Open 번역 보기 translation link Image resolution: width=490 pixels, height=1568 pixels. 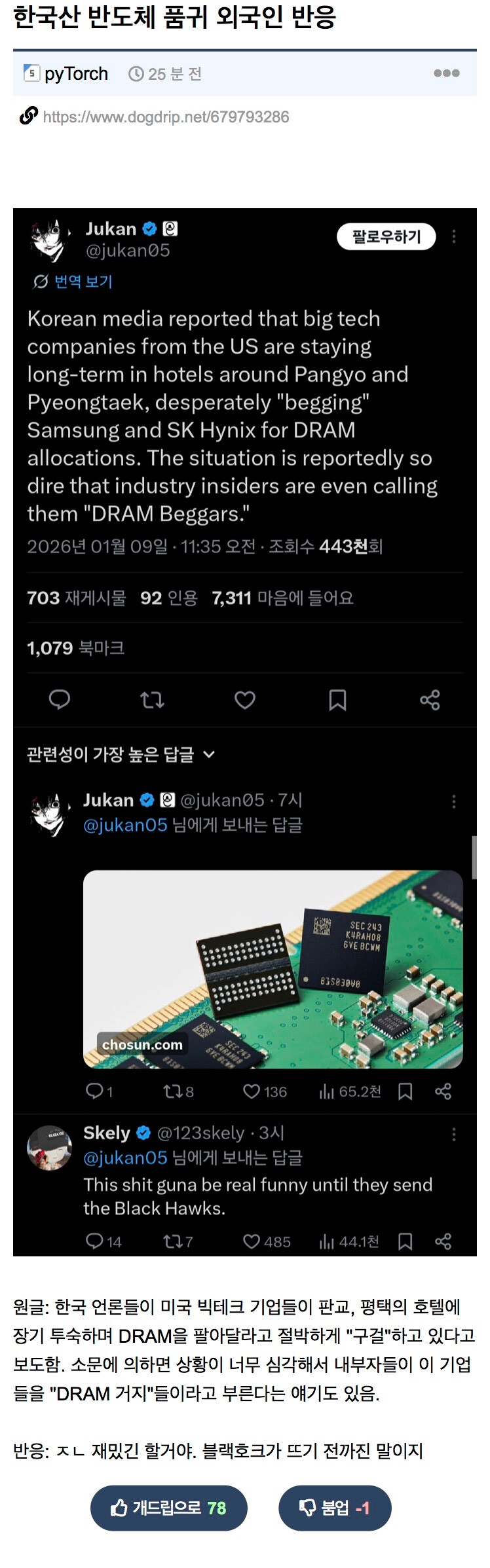73,282
